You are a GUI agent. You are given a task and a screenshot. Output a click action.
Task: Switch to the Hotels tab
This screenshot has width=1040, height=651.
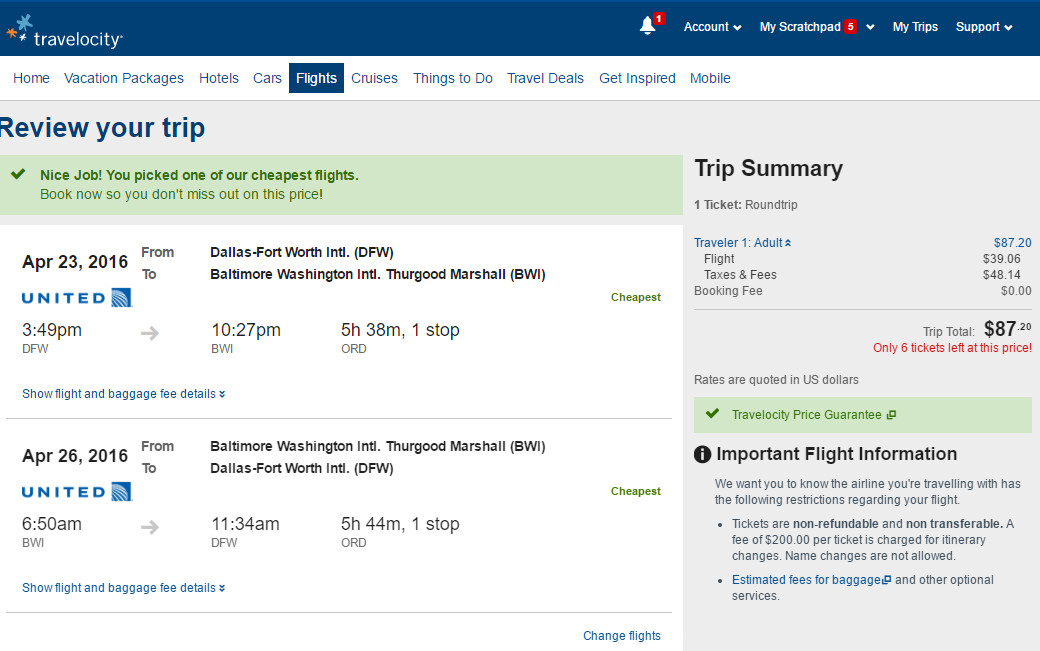(x=219, y=78)
